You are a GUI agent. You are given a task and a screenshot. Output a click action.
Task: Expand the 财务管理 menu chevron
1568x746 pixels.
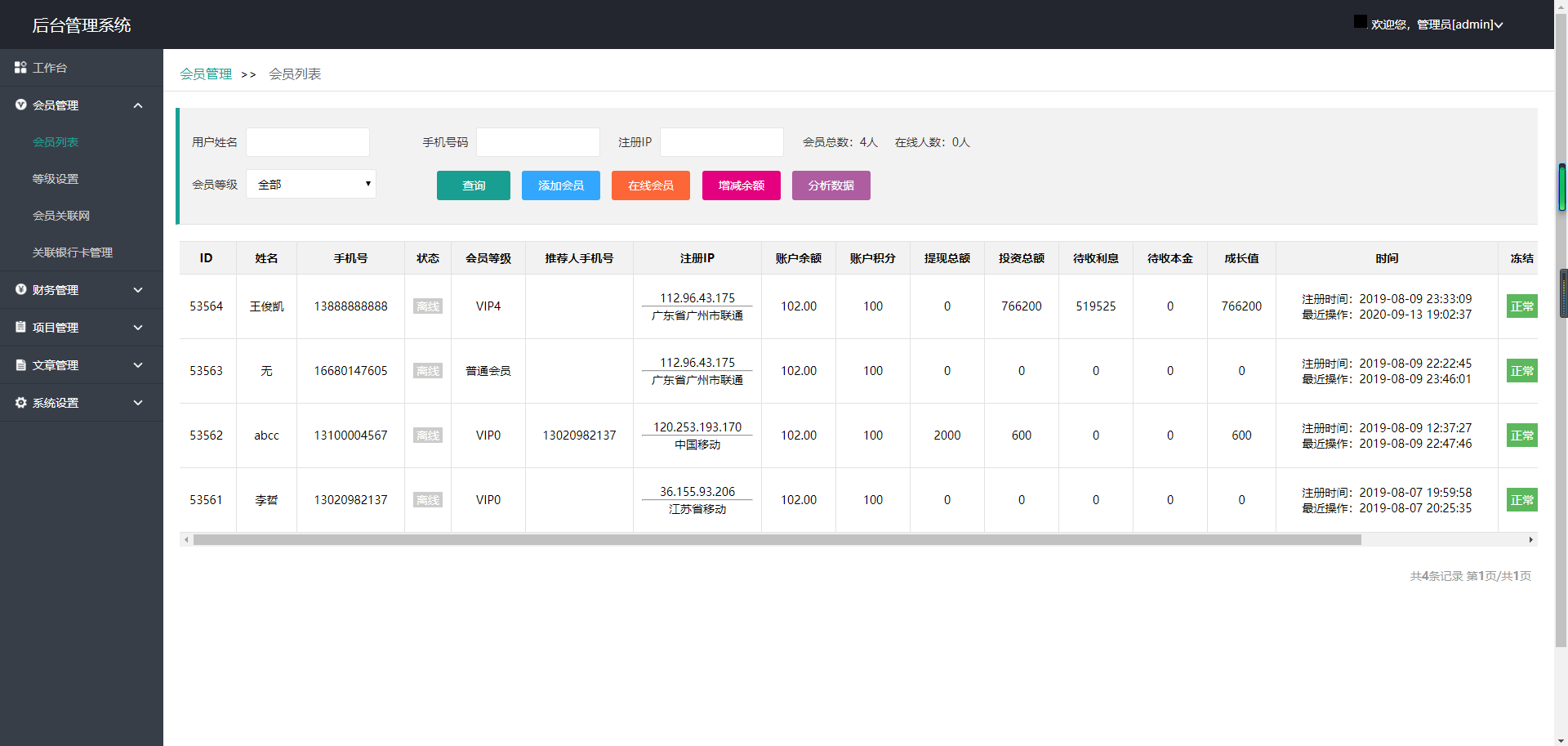point(138,290)
